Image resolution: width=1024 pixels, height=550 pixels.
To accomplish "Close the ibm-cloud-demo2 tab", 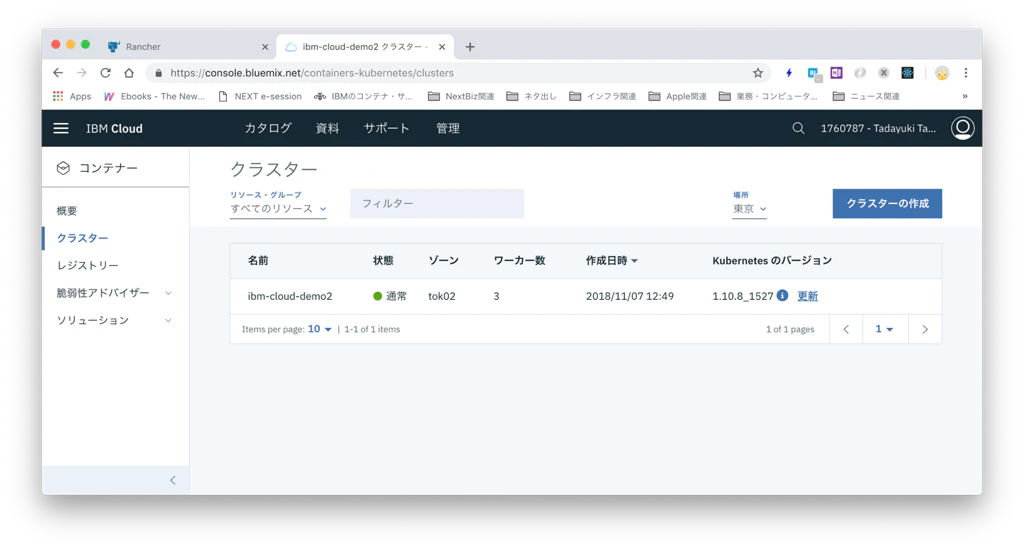I will point(442,46).
